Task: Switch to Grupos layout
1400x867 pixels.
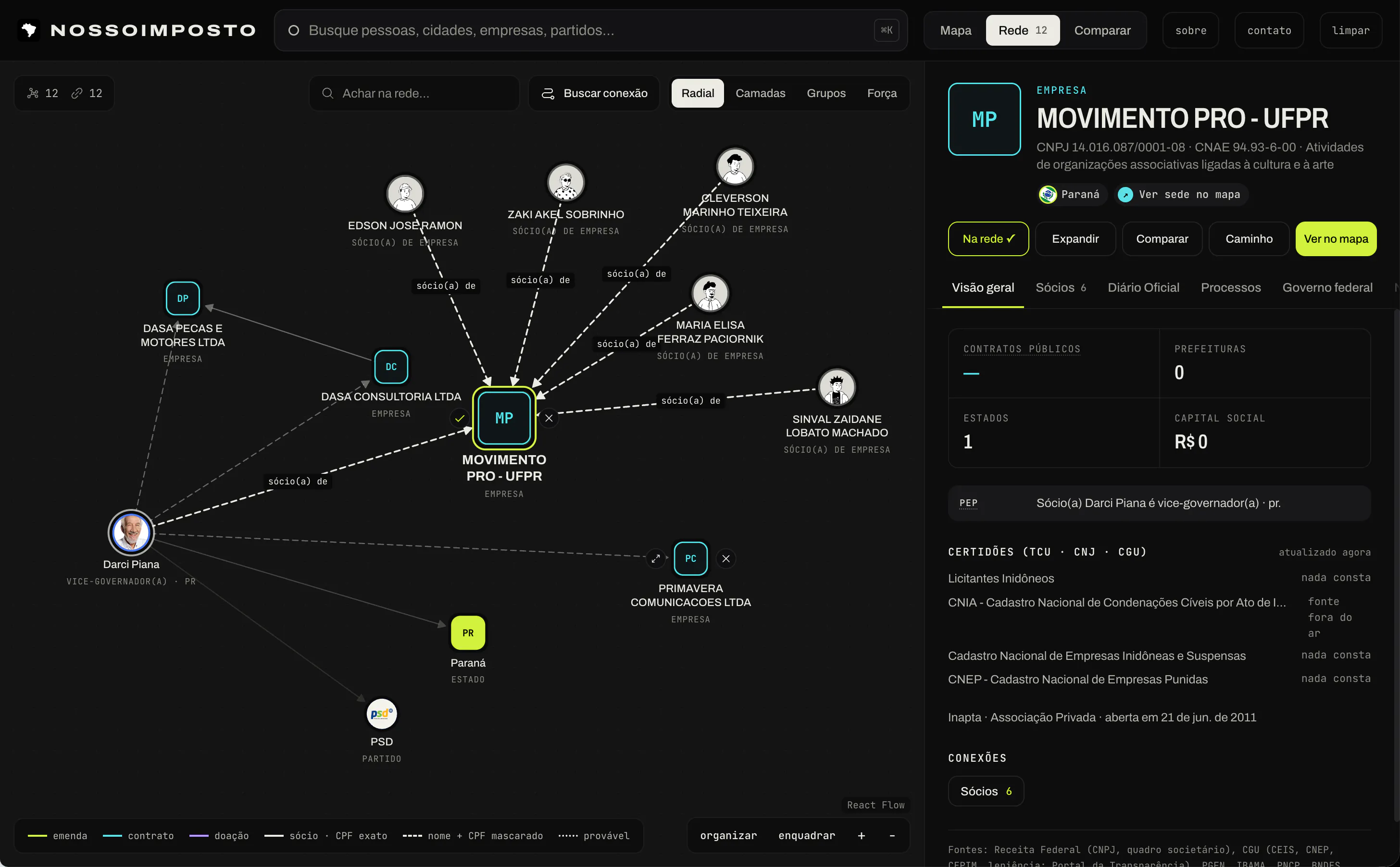Action: tap(826, 93)
